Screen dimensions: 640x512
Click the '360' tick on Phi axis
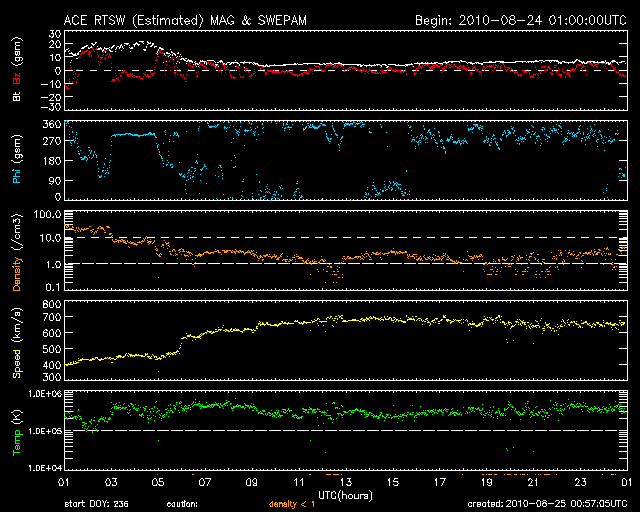coord(52,125)
